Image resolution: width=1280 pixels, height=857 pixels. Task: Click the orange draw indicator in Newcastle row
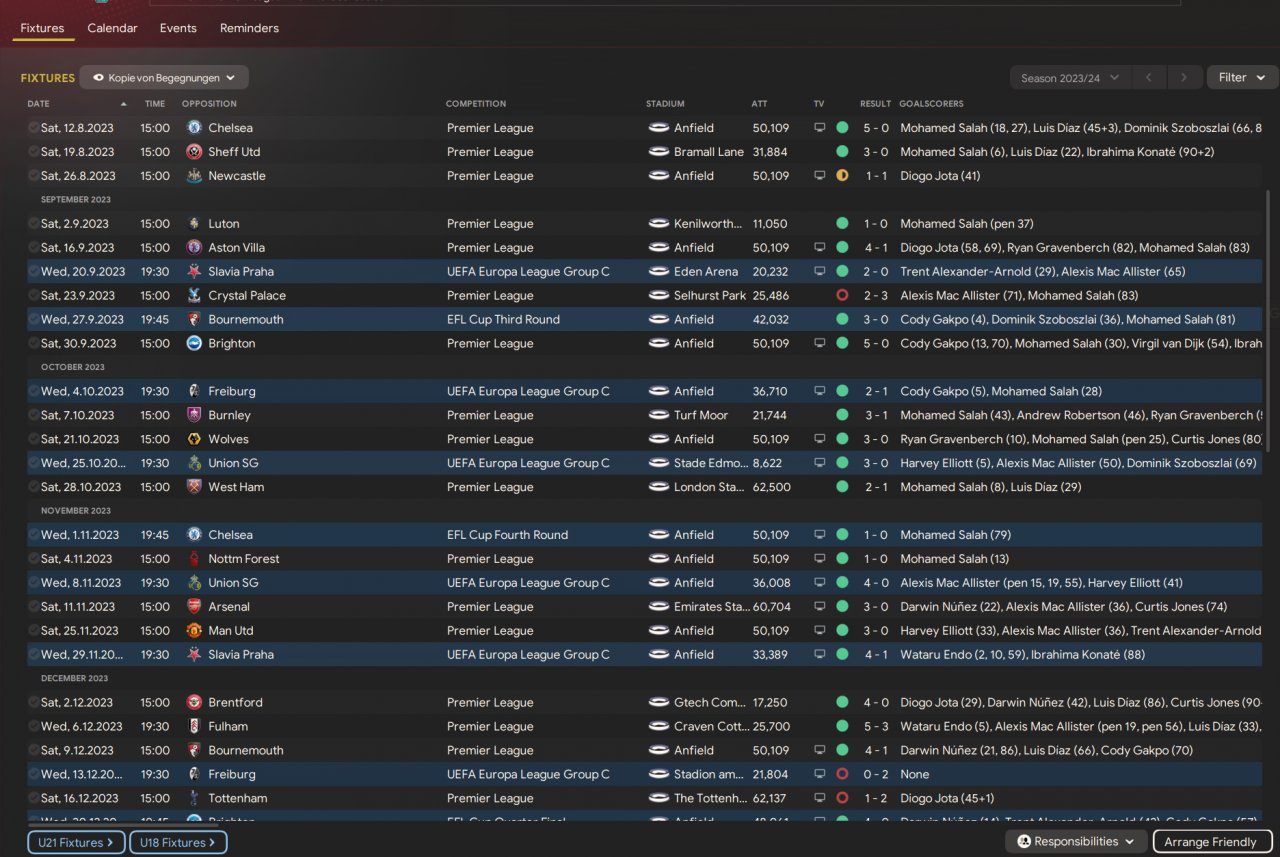click(x=842, y=176)
